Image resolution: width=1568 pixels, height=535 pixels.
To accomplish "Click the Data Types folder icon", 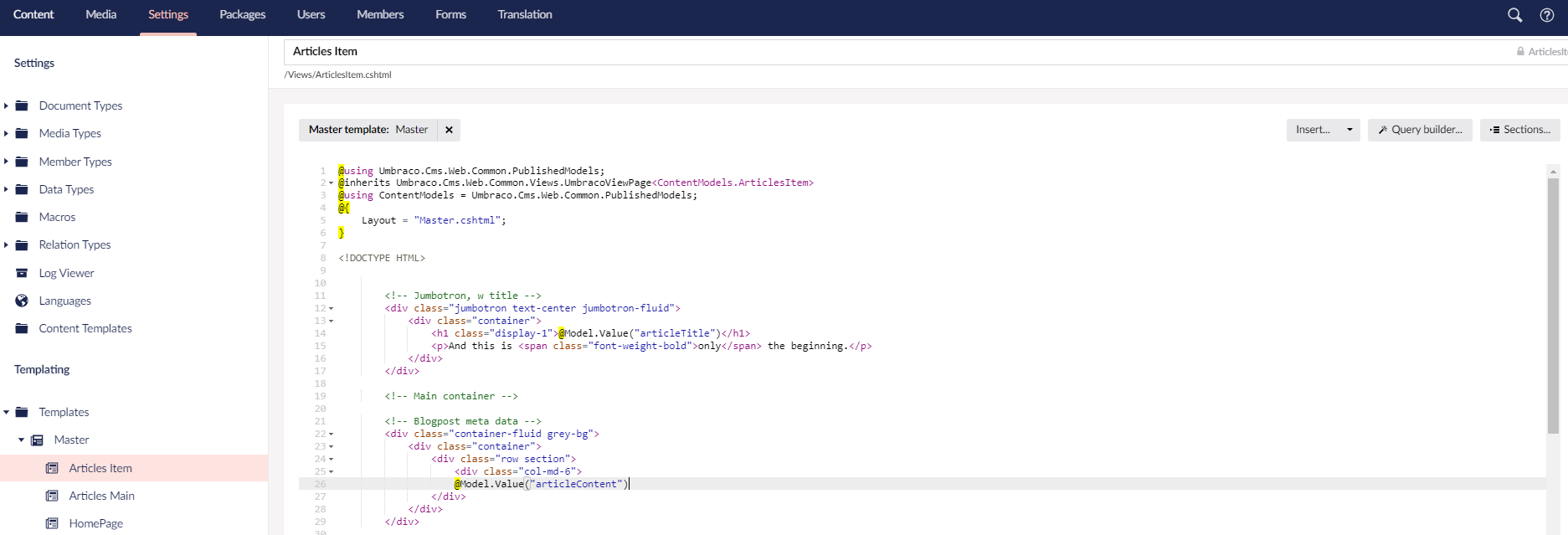I will click(x=22, y=189).
